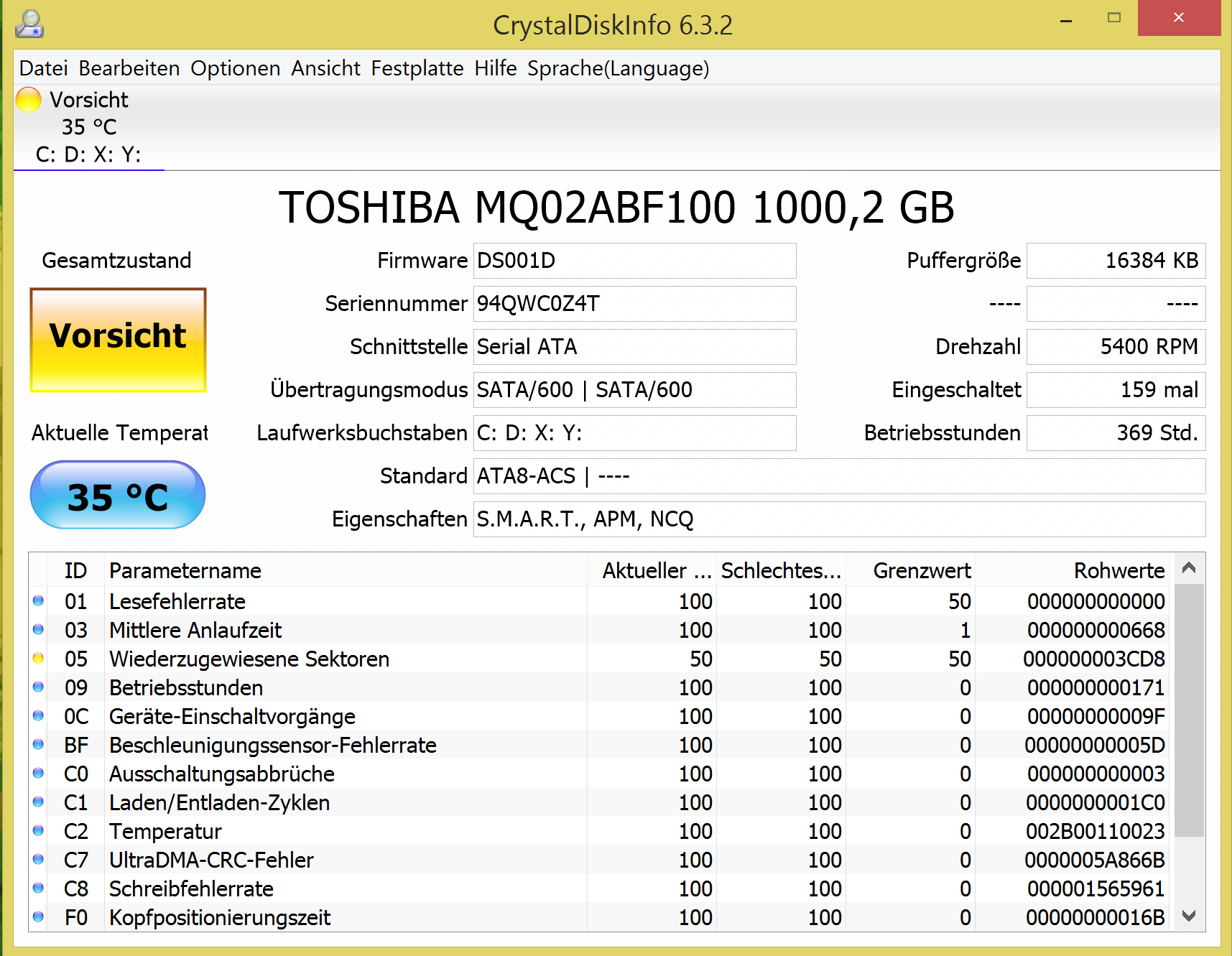Screen dimensions: 1232x956
Task: Click the Schnittstelle field Serial ATA
Action: (x=635, y=347)
